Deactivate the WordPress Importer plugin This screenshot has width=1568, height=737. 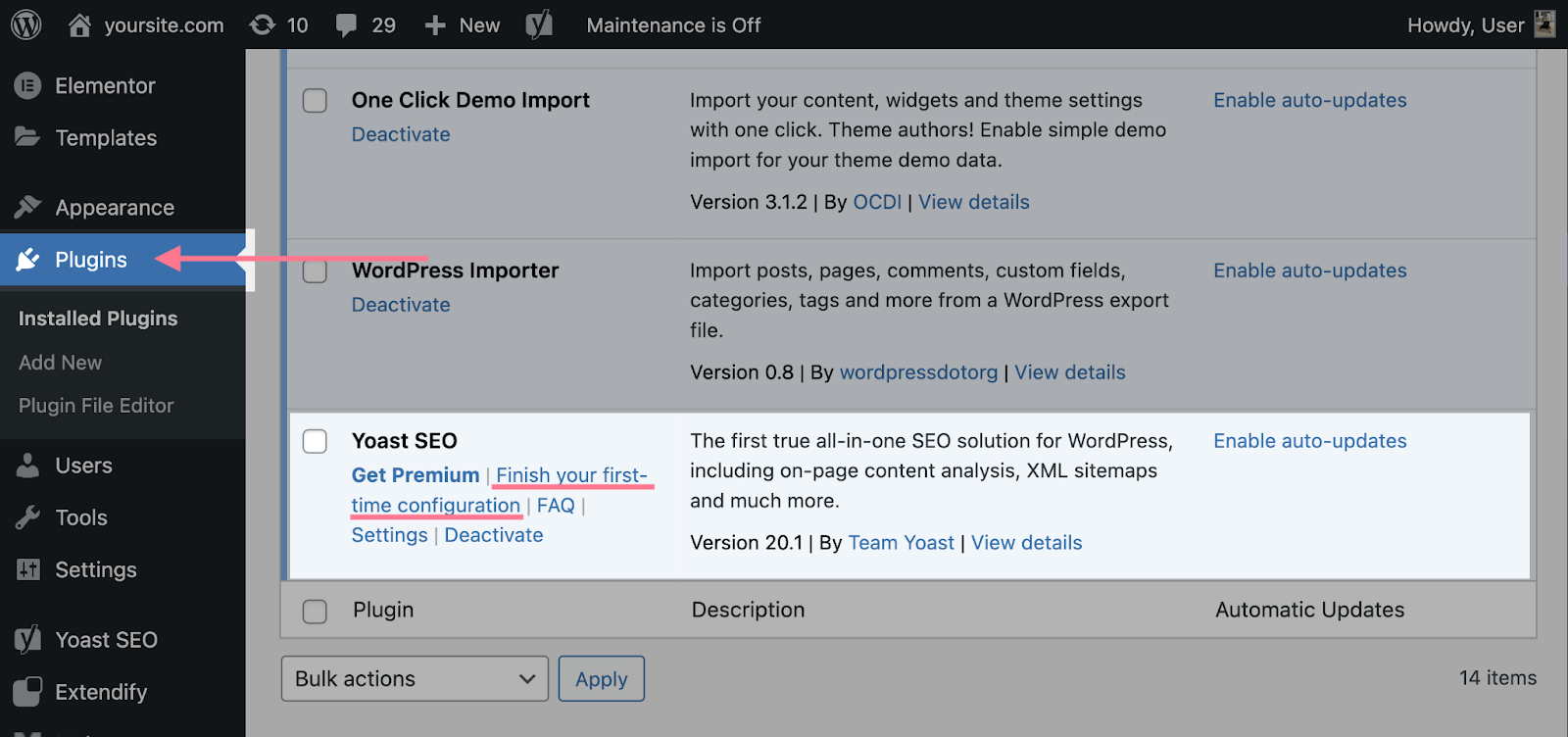click(x=401, y=305)
